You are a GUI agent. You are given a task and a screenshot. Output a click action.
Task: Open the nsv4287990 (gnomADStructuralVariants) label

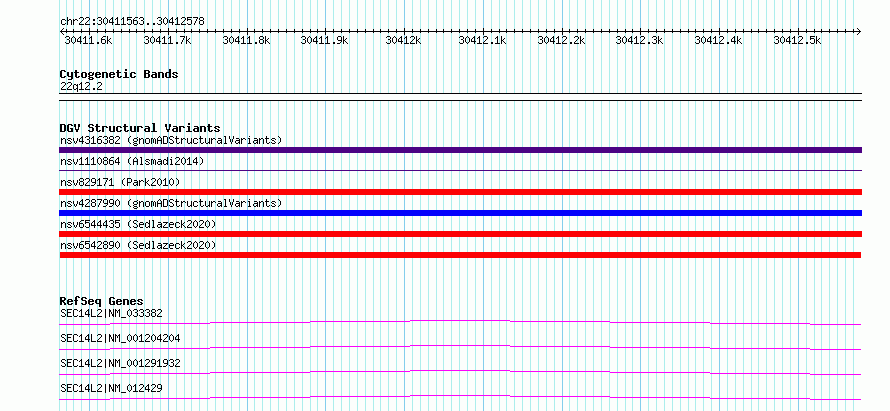pyautogui.click(x=171, y=203)
